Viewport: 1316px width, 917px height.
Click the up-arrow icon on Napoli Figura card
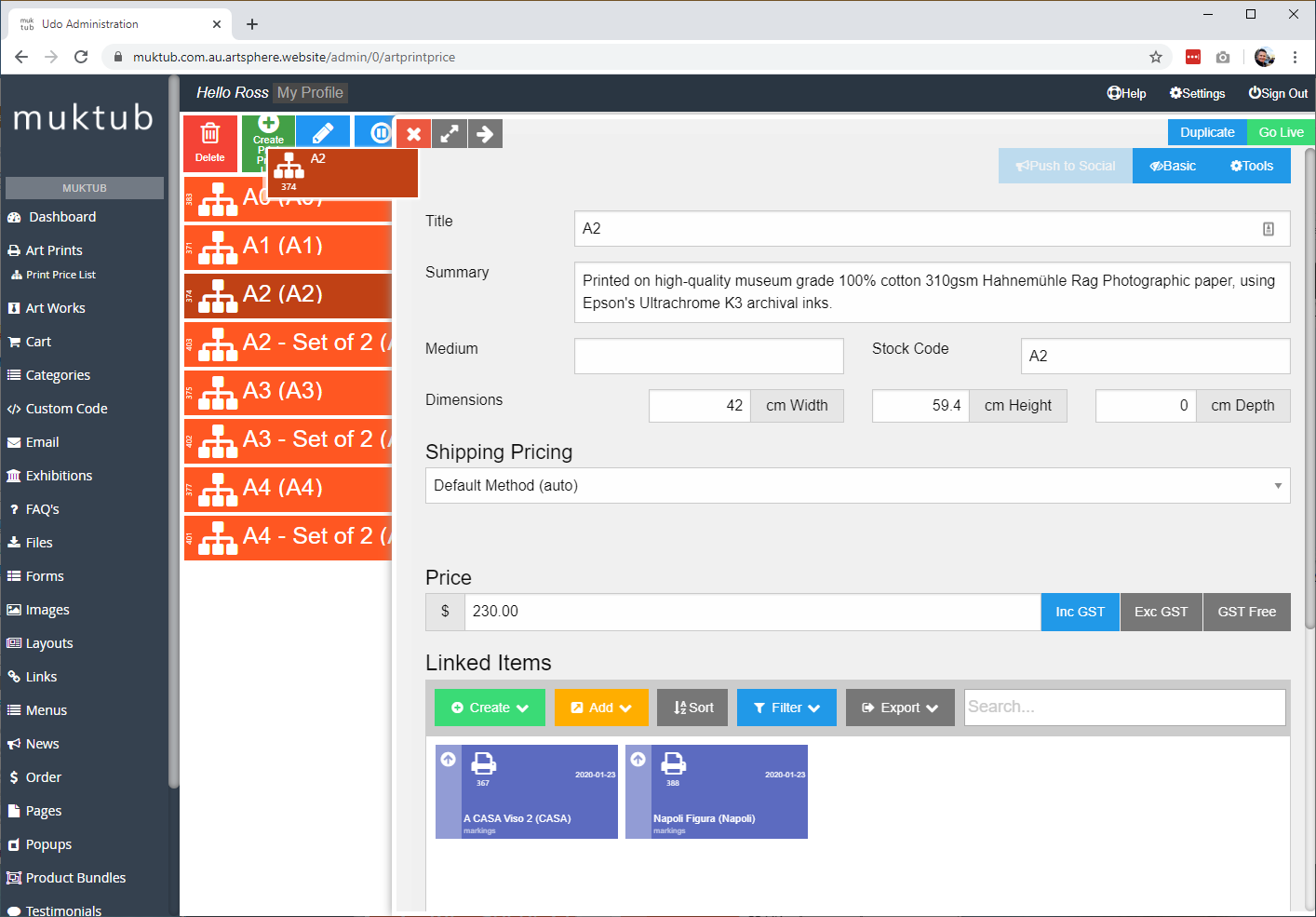pyautogui.click(x=638, y=760)
